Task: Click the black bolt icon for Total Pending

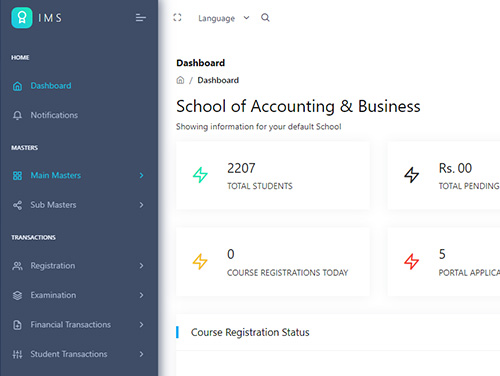Action: 412,175
